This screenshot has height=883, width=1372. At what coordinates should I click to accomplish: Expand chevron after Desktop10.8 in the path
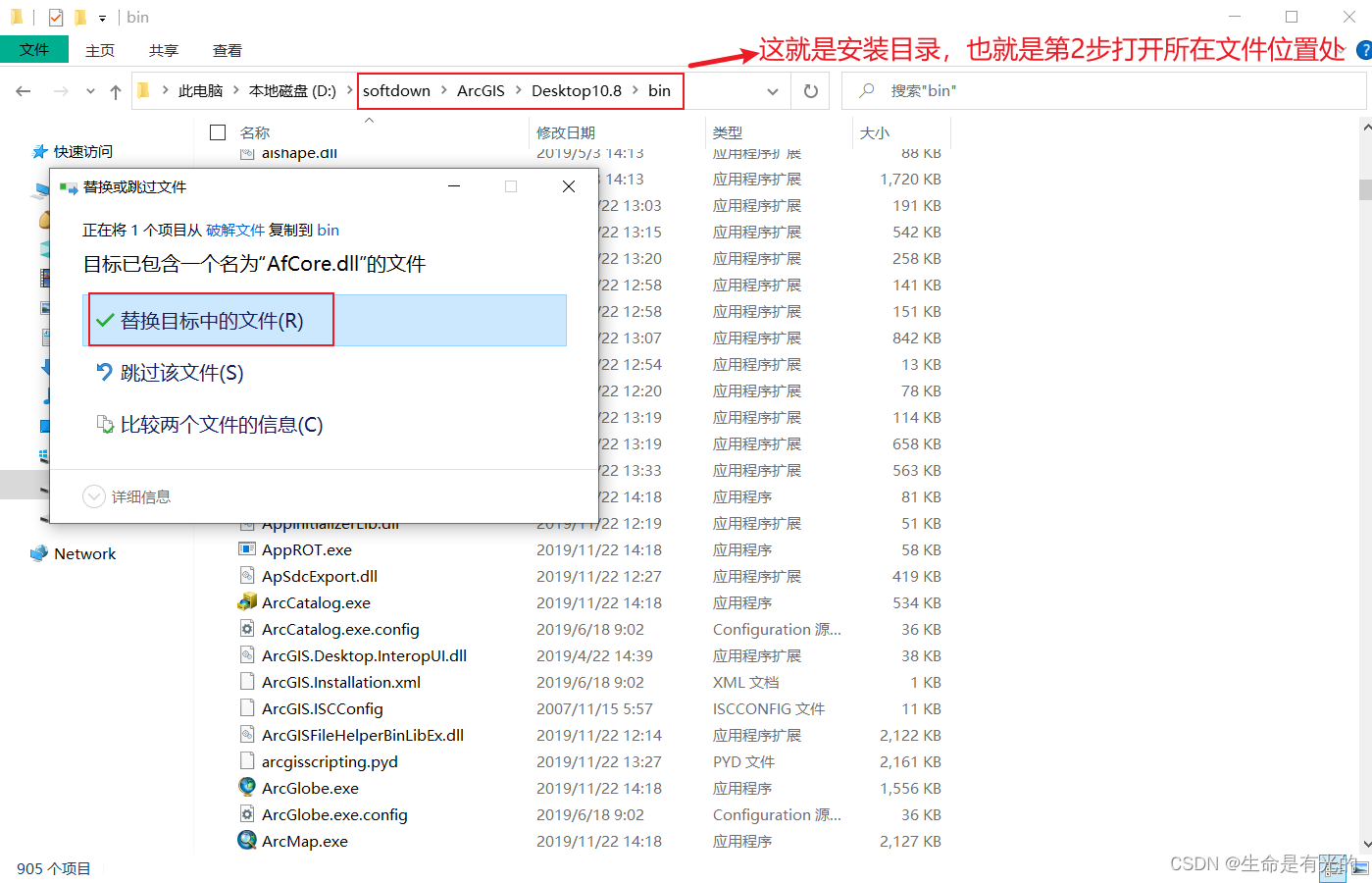635,90
